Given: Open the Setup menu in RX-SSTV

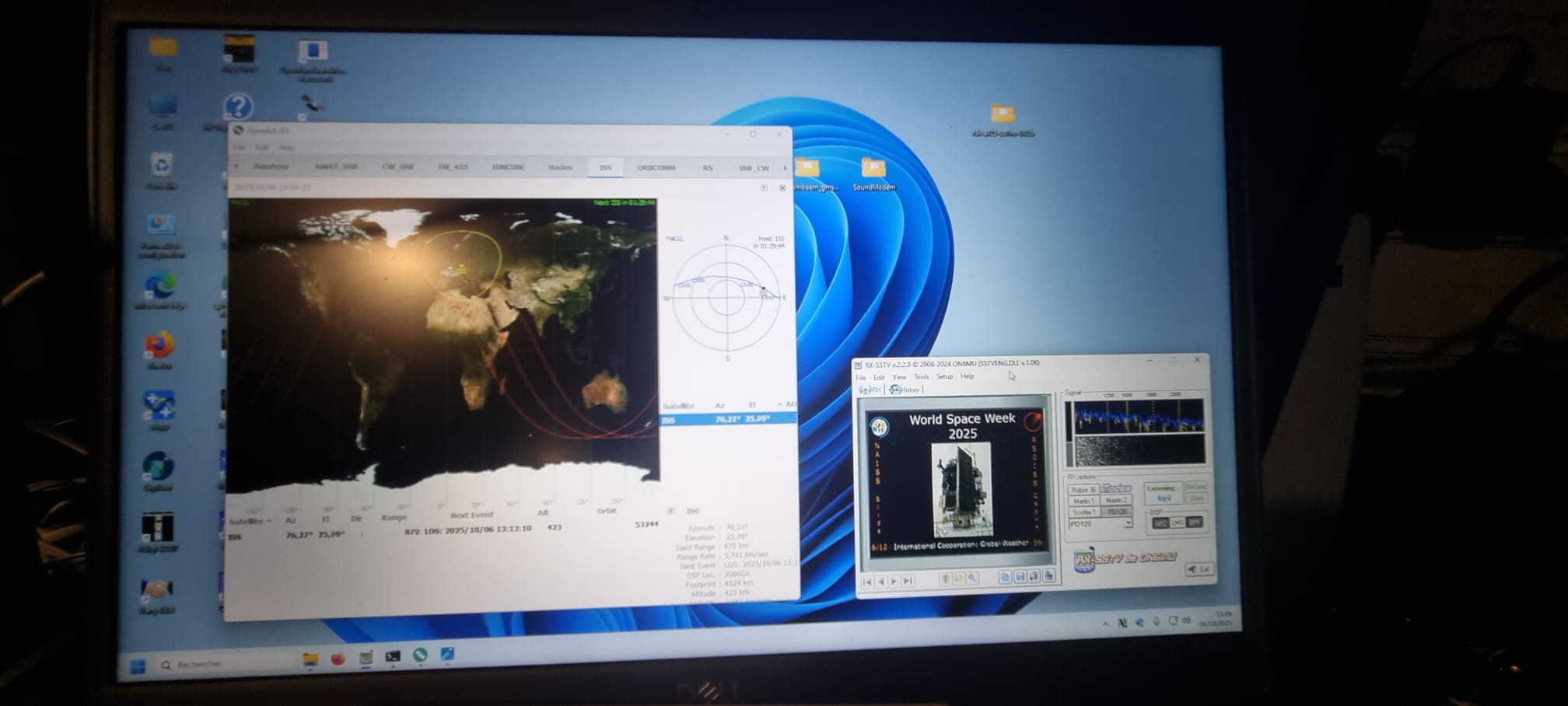Looking at the screenshot, I should [944, 376].
